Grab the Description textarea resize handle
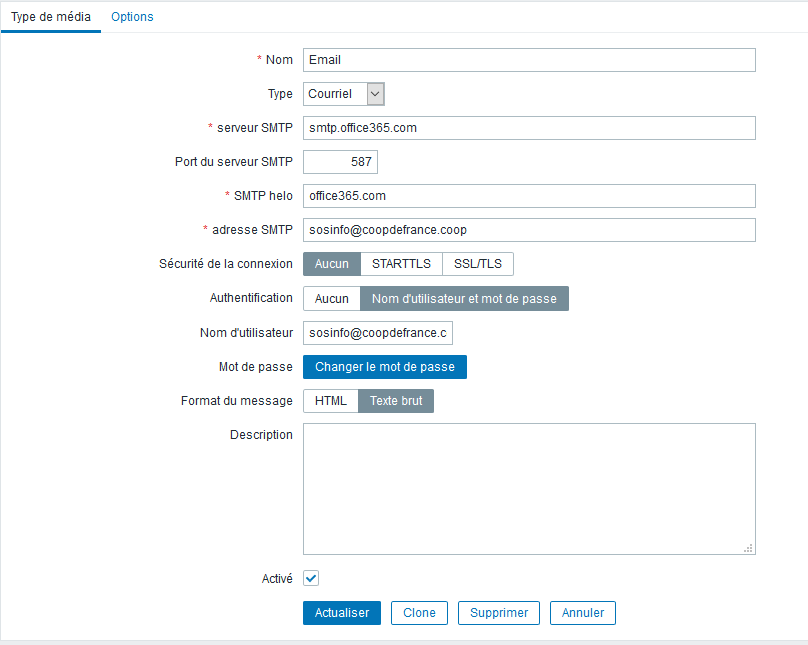 [x=748, y=548]
